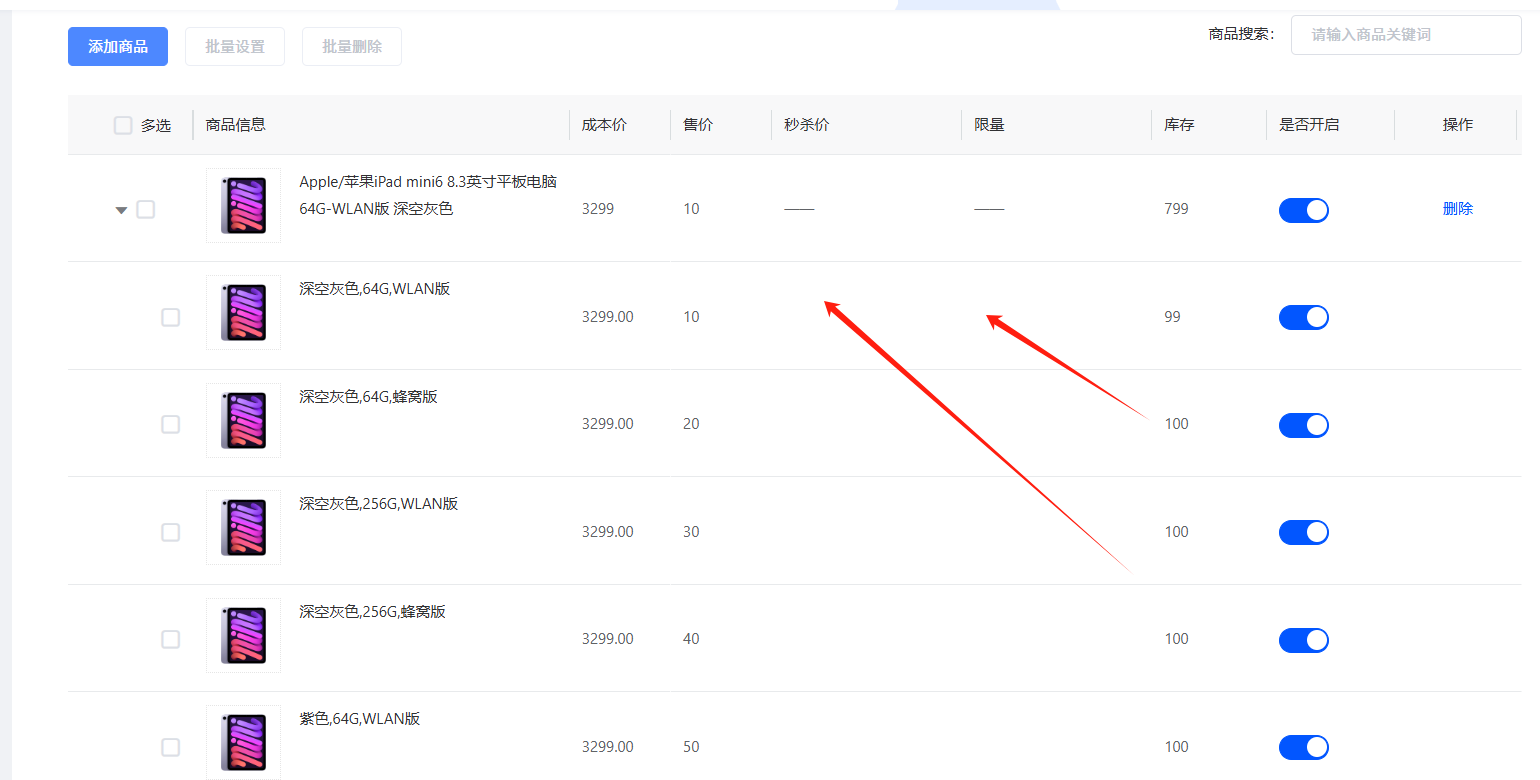Click the 紫色,64G,WLAN版 spec name

360,719
